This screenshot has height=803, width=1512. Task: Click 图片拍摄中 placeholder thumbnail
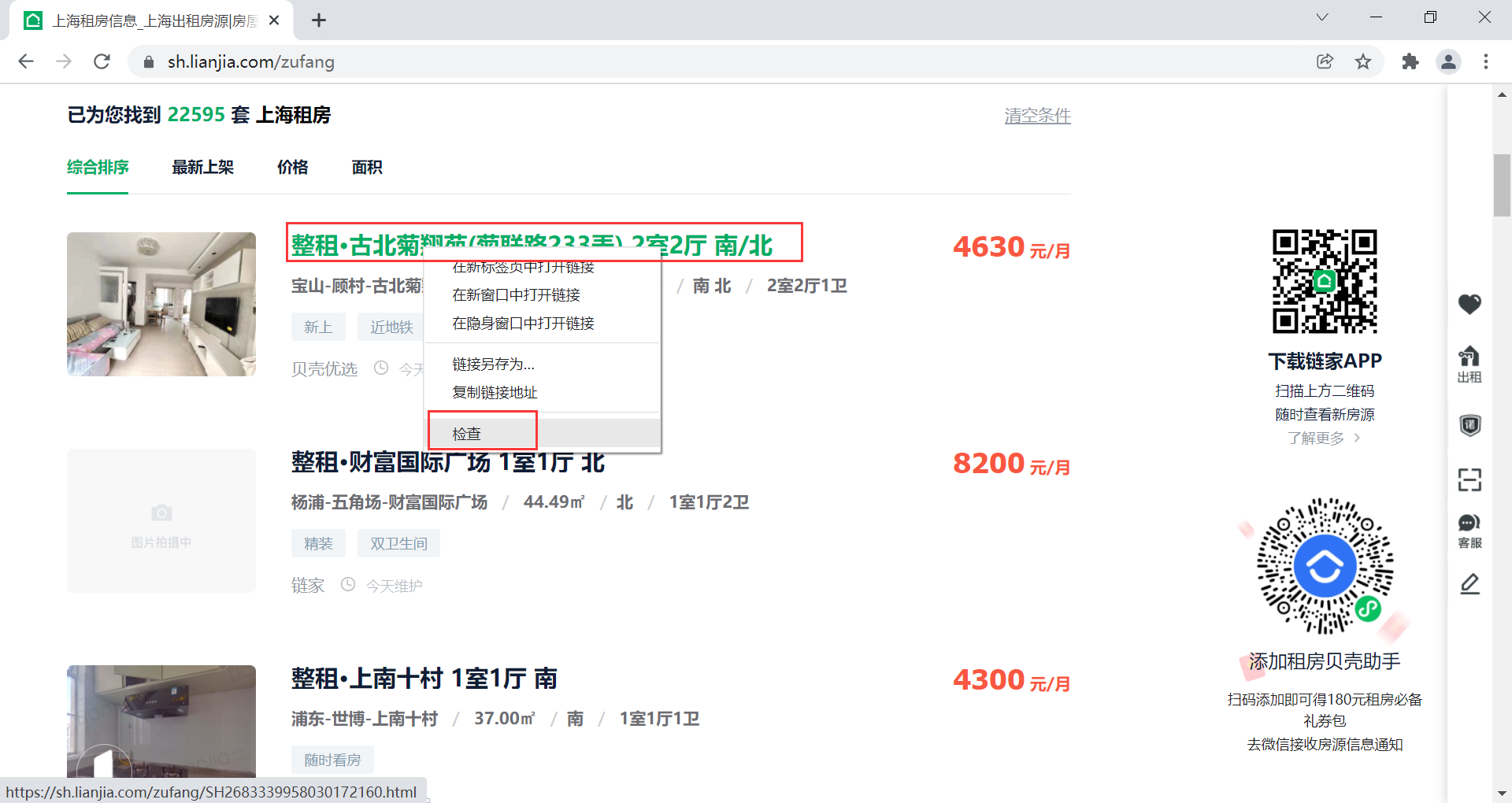click(161, 520)
